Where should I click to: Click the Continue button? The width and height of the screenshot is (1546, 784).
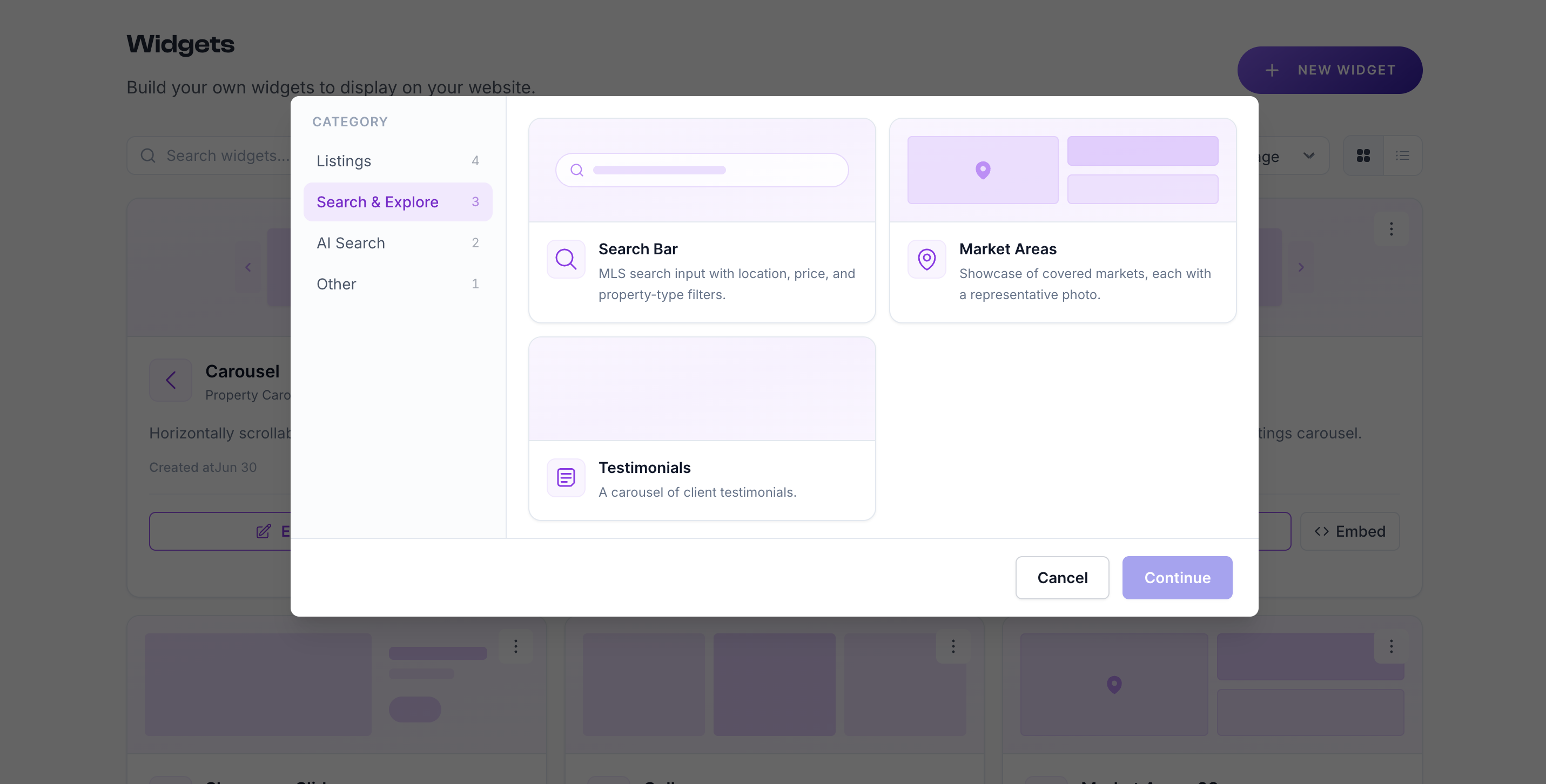1177,578
